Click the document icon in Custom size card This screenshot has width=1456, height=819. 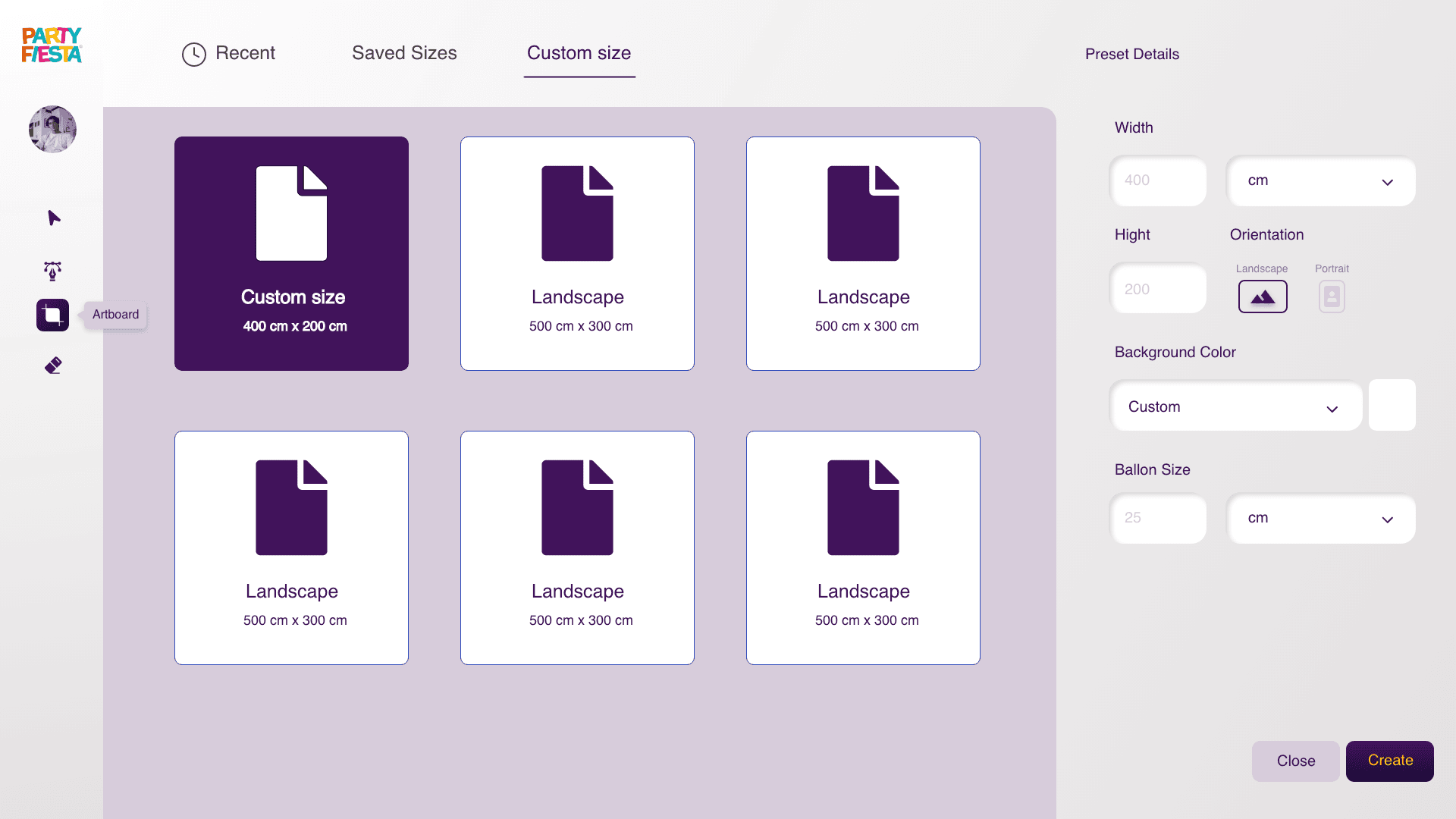(x=291, y=213)
